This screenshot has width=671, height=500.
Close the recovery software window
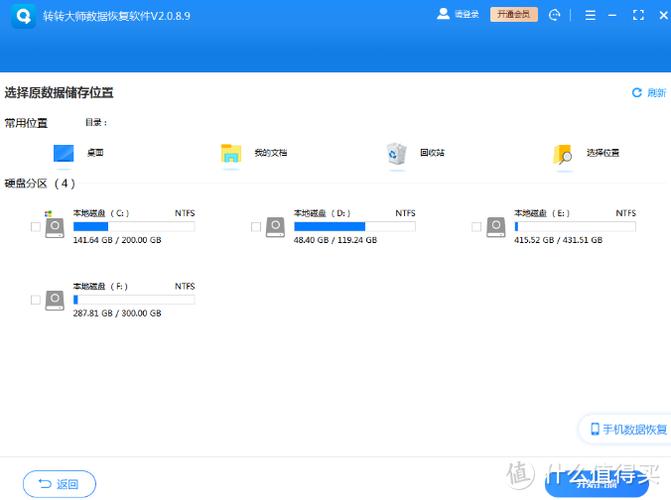(663, 15)
